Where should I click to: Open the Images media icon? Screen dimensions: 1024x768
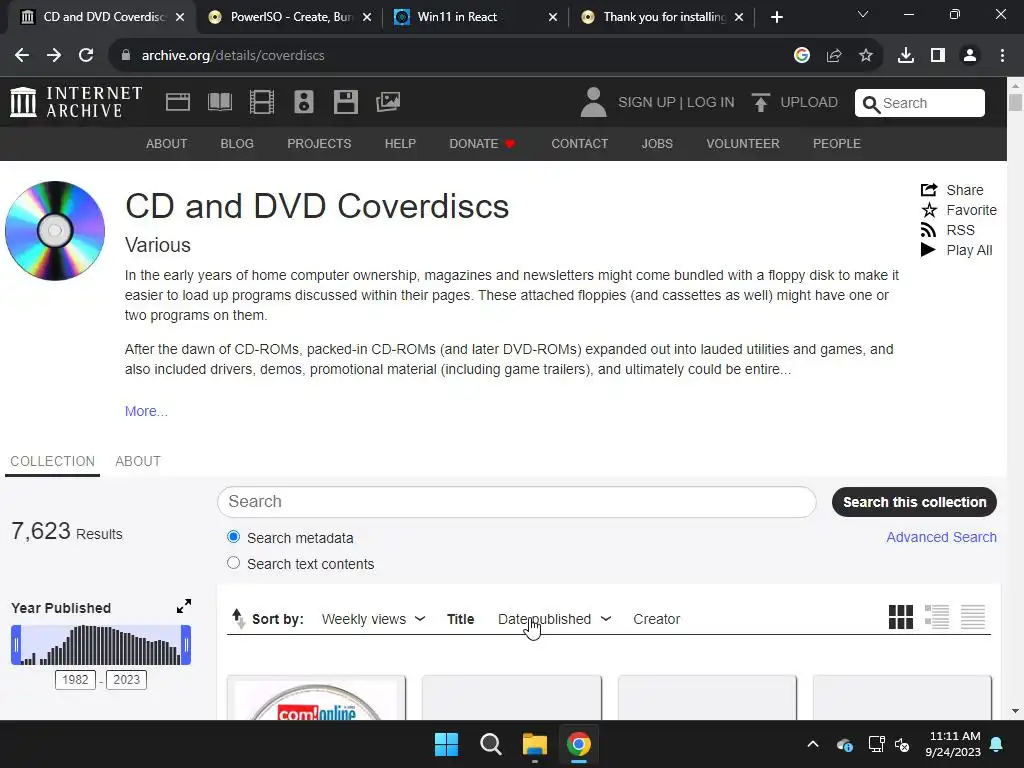388,102
